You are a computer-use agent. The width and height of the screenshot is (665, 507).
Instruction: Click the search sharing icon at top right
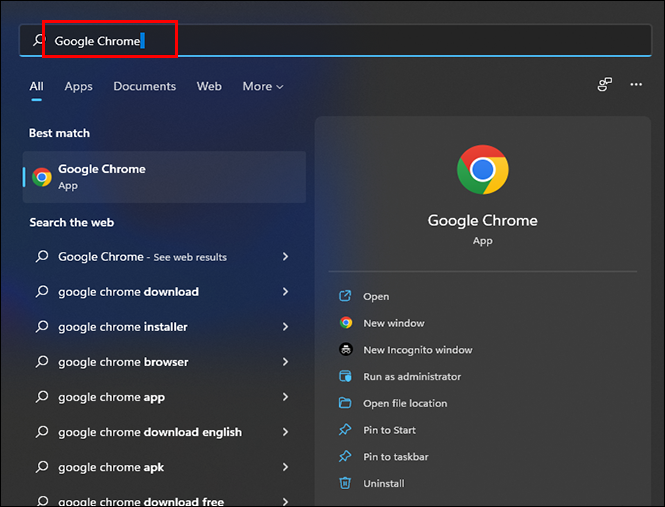pos(604,85)
